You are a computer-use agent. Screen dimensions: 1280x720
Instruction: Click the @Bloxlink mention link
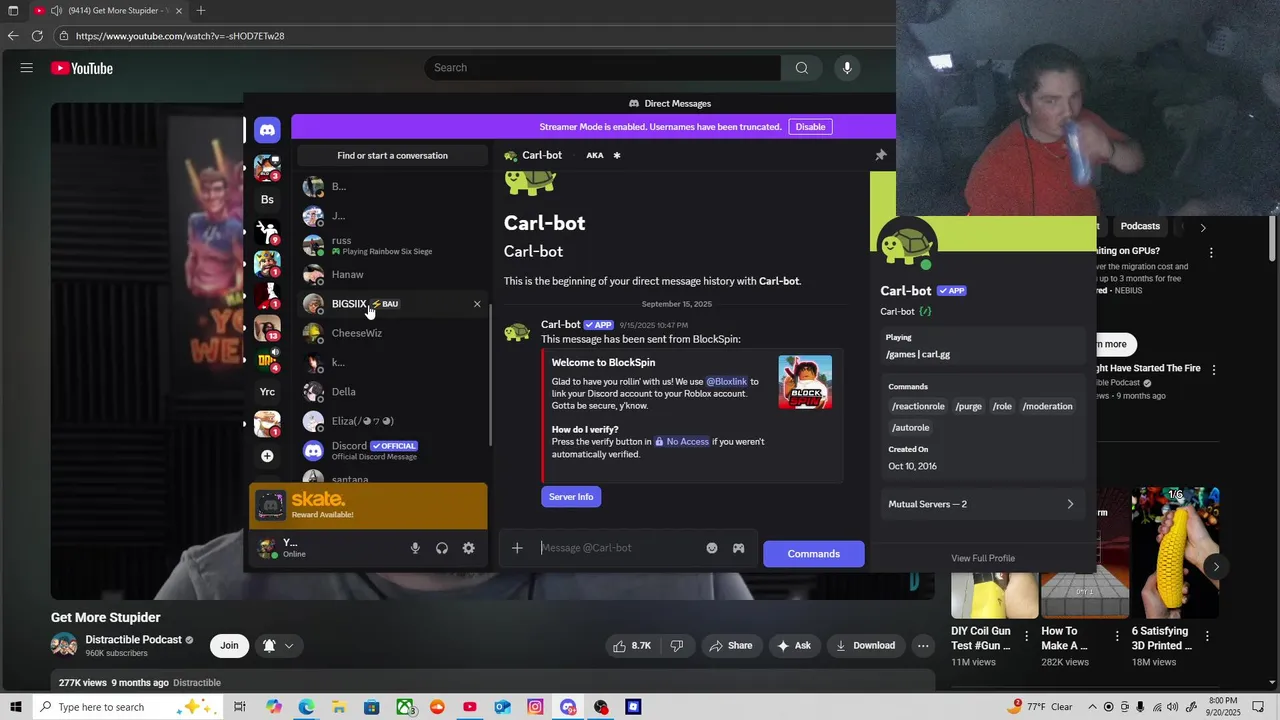point(726,381)
